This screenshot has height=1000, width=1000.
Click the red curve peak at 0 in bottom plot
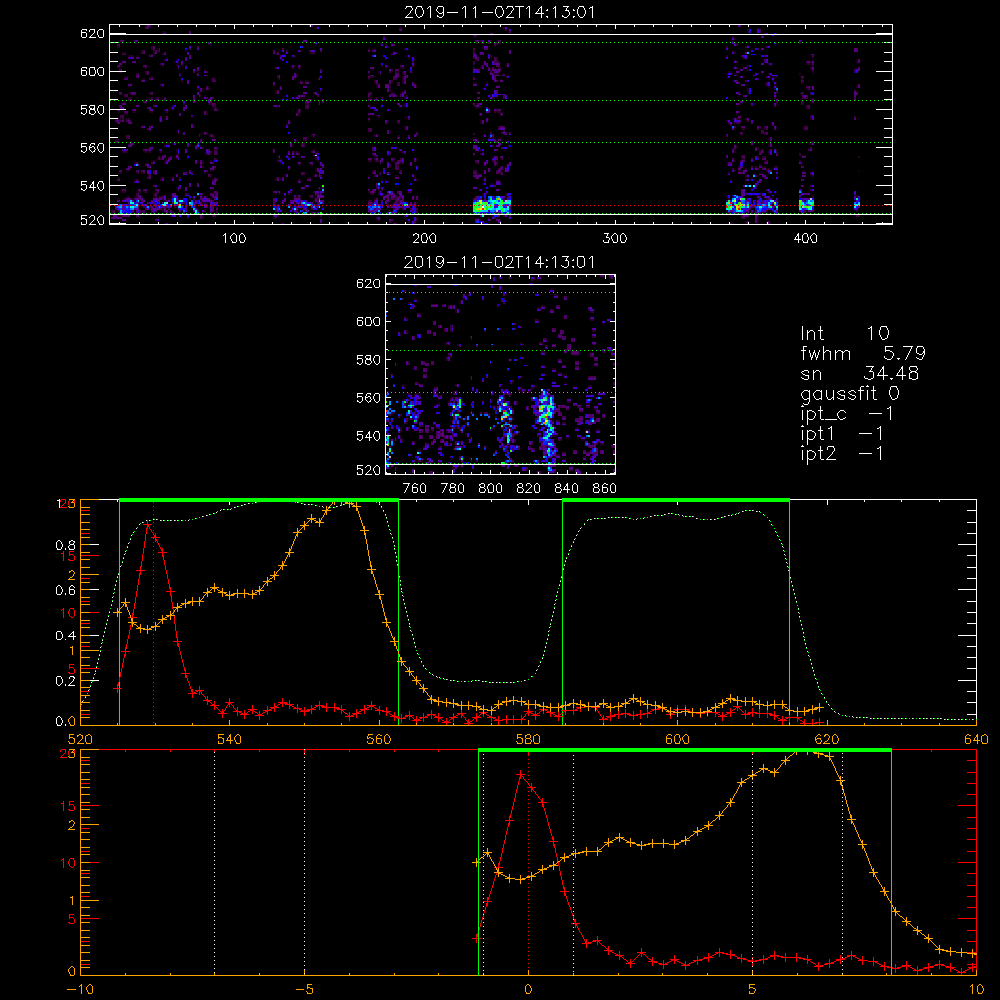pos(521,774)
